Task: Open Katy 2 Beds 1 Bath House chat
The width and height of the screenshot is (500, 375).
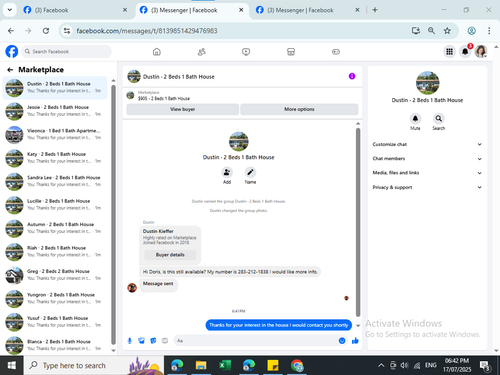Action: [55, 158]
